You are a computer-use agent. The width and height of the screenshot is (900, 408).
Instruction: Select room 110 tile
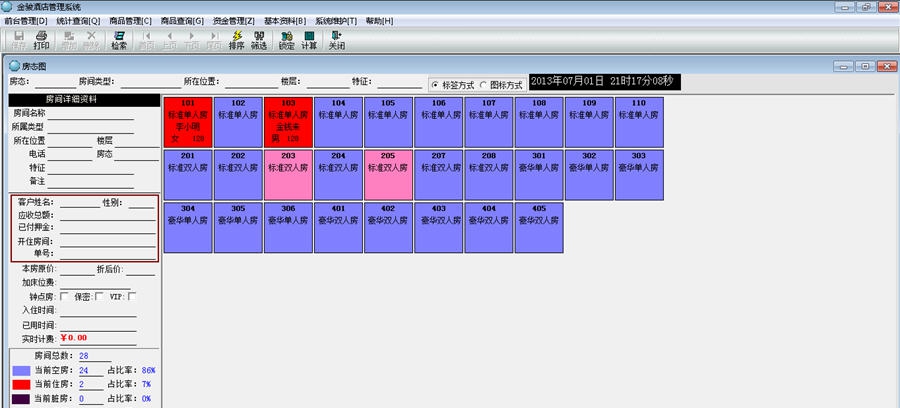[639, 122]
